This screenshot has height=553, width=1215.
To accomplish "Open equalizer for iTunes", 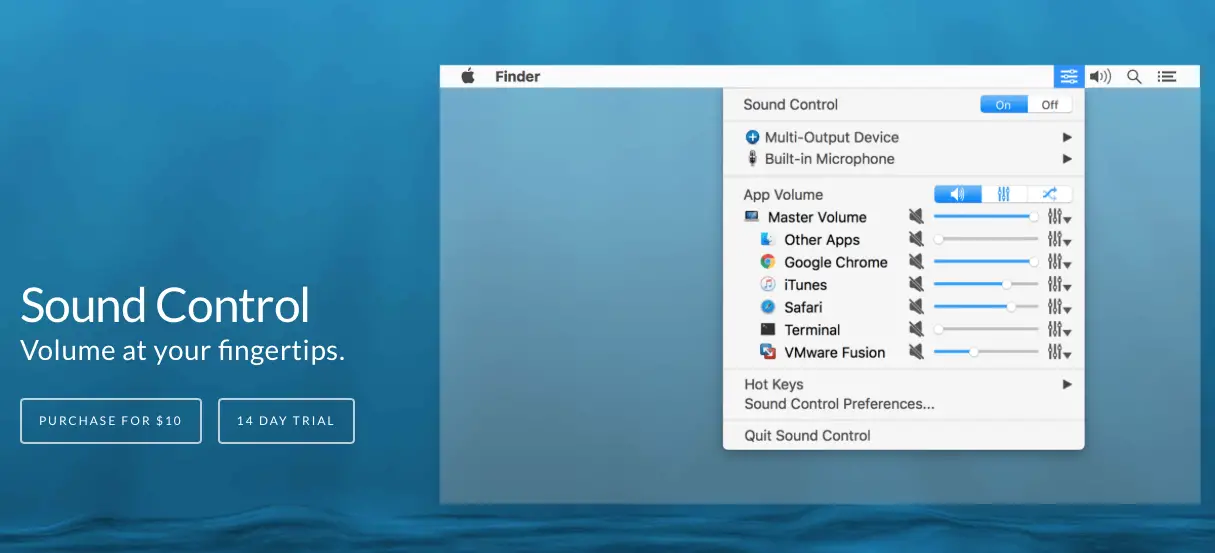I will pos(1059,285).
